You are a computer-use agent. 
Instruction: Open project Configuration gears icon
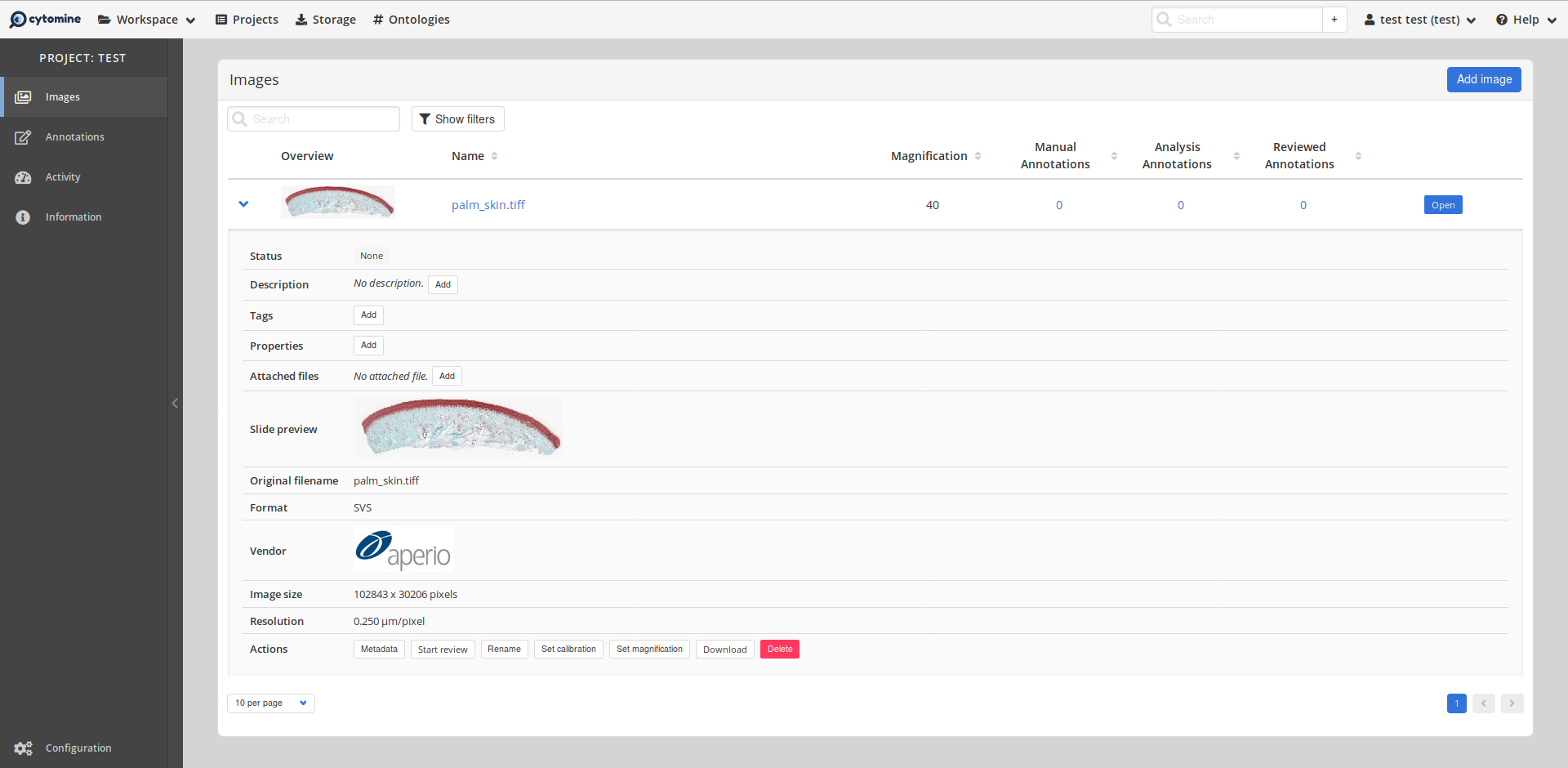click(x=23, y=748)
